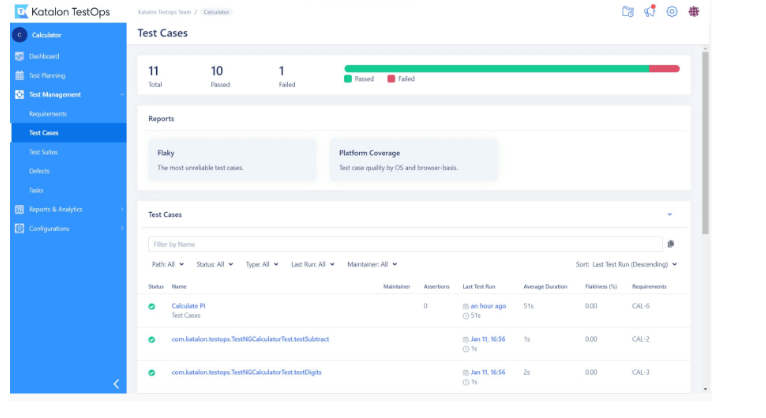The width and height of the screenshot is (766, 418).
Task: Click the red failed segment of progress bar
Action: [x=664, y=69]
